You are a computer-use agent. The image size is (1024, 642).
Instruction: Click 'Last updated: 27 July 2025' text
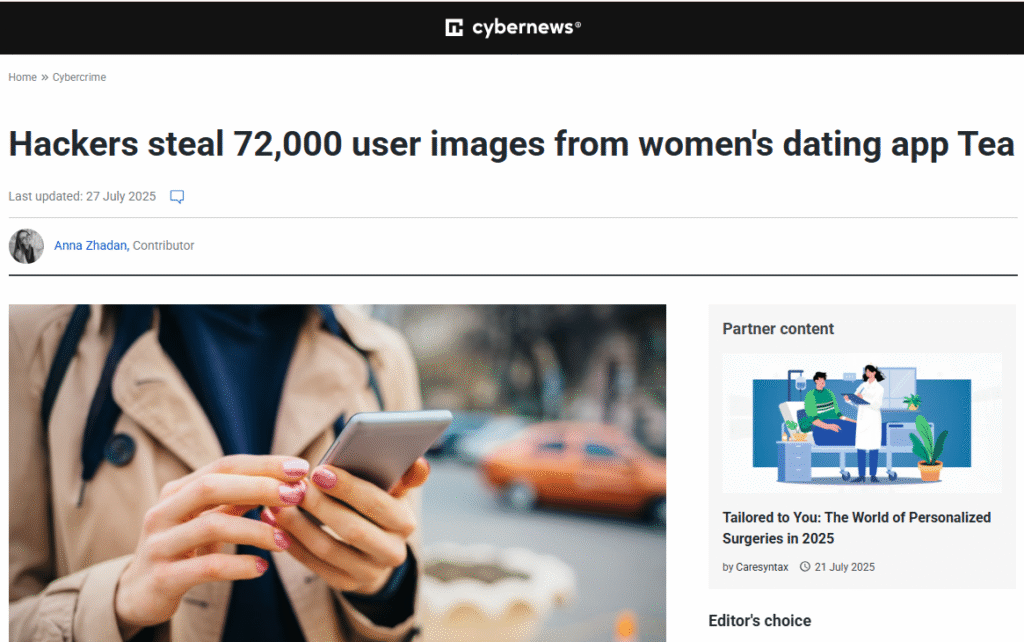[x=82, y=197]
